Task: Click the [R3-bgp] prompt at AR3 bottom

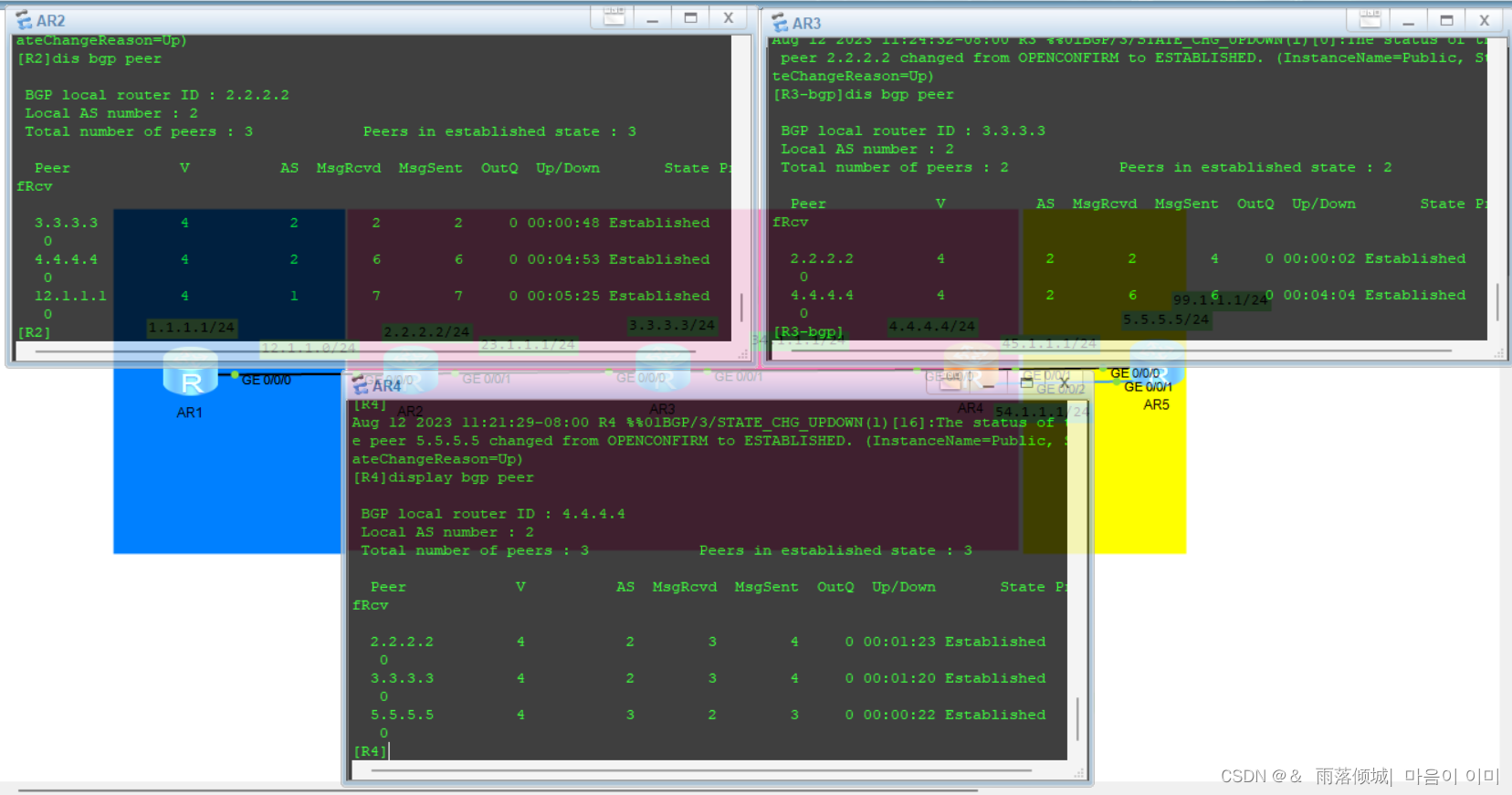Action: pyautogui.click(x=808, y=331)
